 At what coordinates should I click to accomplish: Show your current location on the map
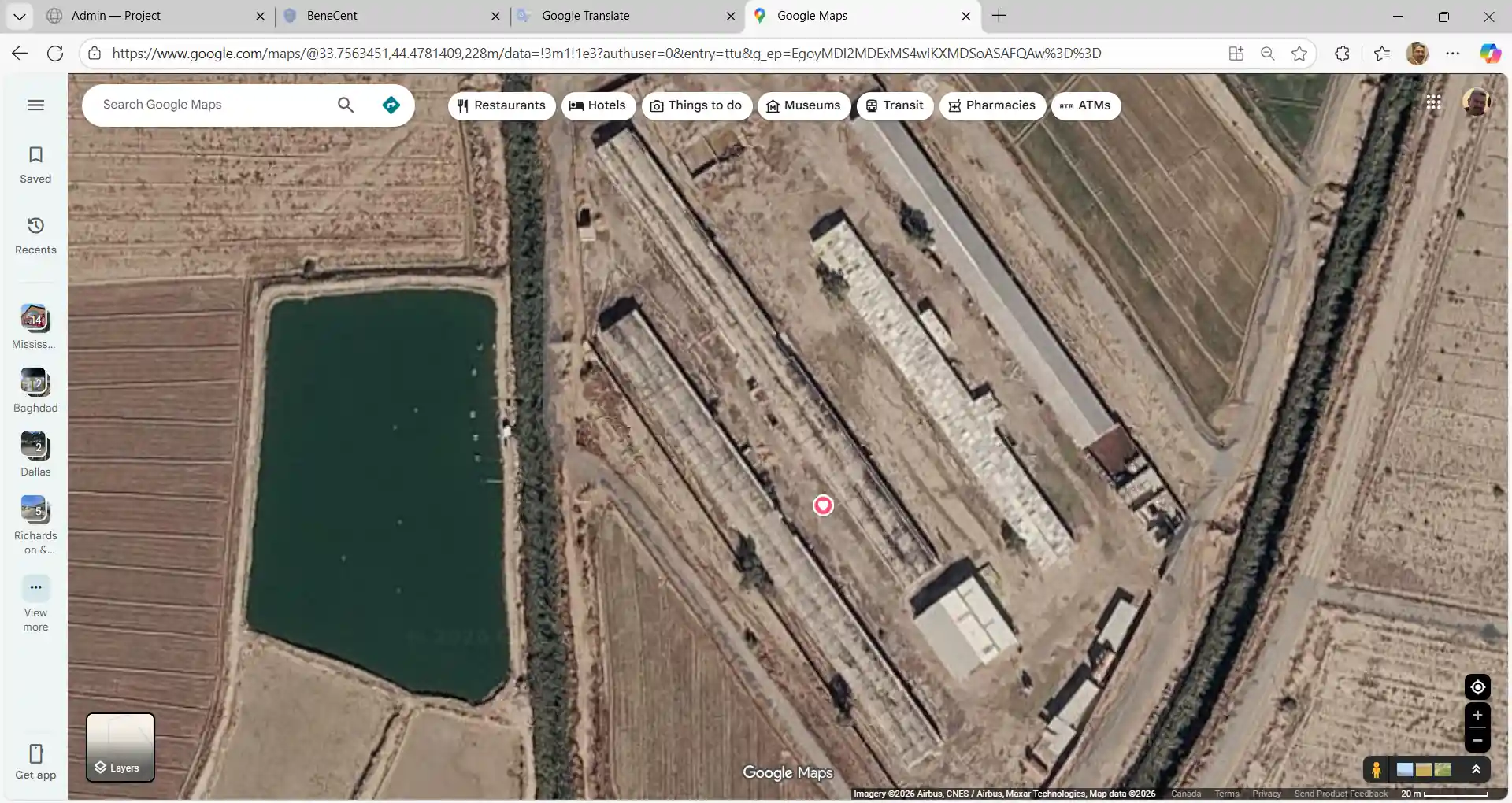(x=1477, y=687)
